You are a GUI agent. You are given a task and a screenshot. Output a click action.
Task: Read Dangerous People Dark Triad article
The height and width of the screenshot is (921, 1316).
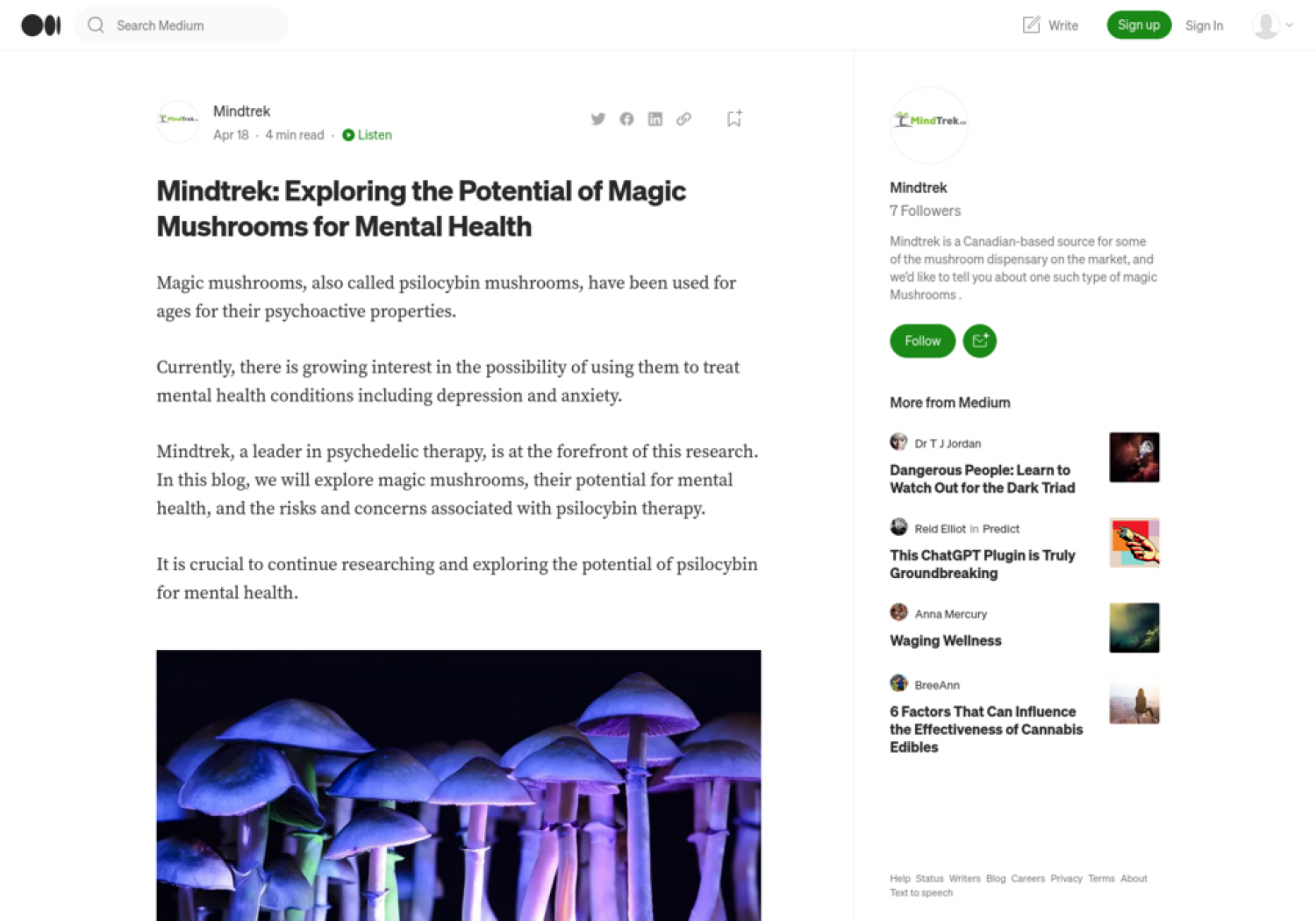[983, 479]
